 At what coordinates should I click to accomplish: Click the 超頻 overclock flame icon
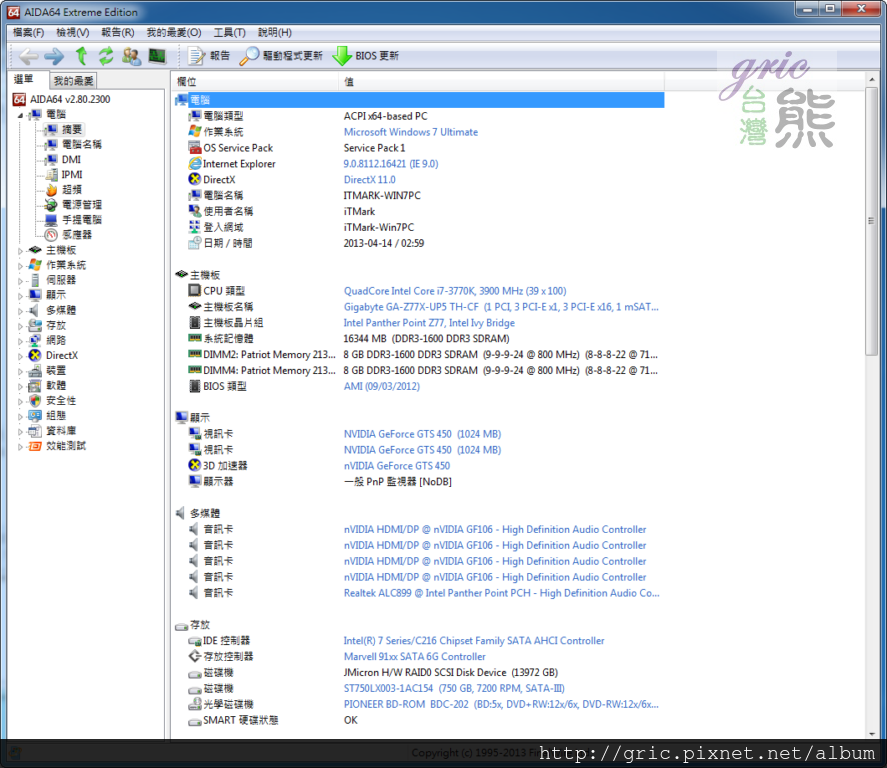(51, 189)
